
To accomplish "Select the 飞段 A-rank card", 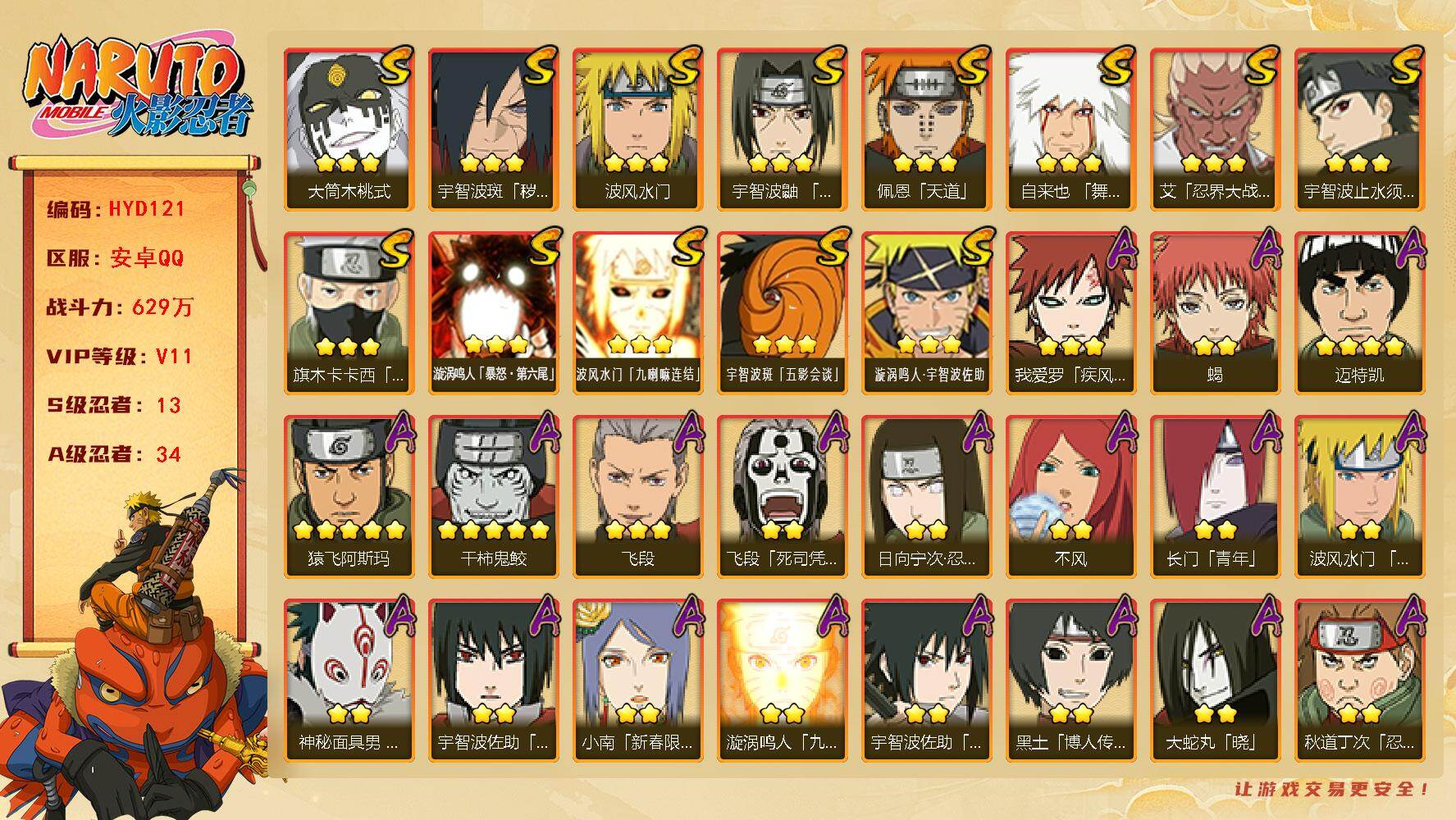I will [638, 496].
